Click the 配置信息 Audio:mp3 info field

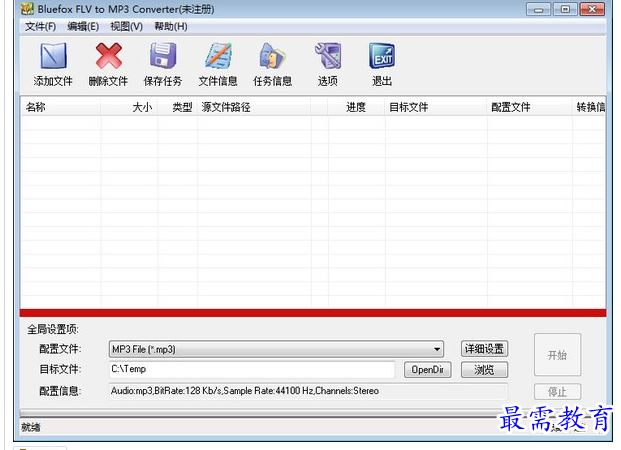coord(308,391)
